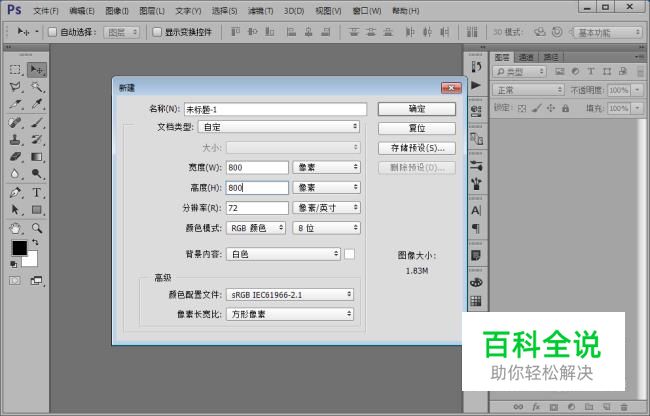
Task: Open the 文件(F) menu
Action: [x=46, y=11]
